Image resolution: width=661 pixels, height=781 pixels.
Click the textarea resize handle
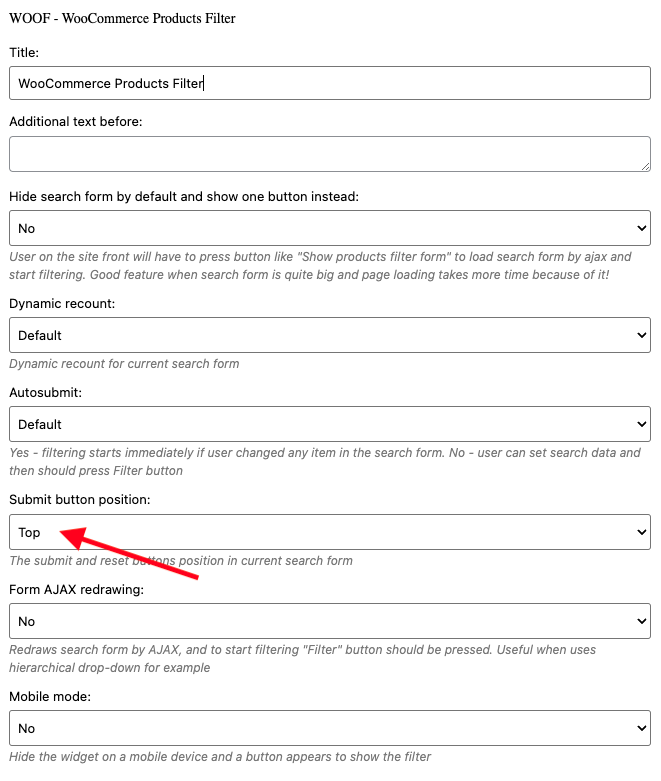[646, 167]
